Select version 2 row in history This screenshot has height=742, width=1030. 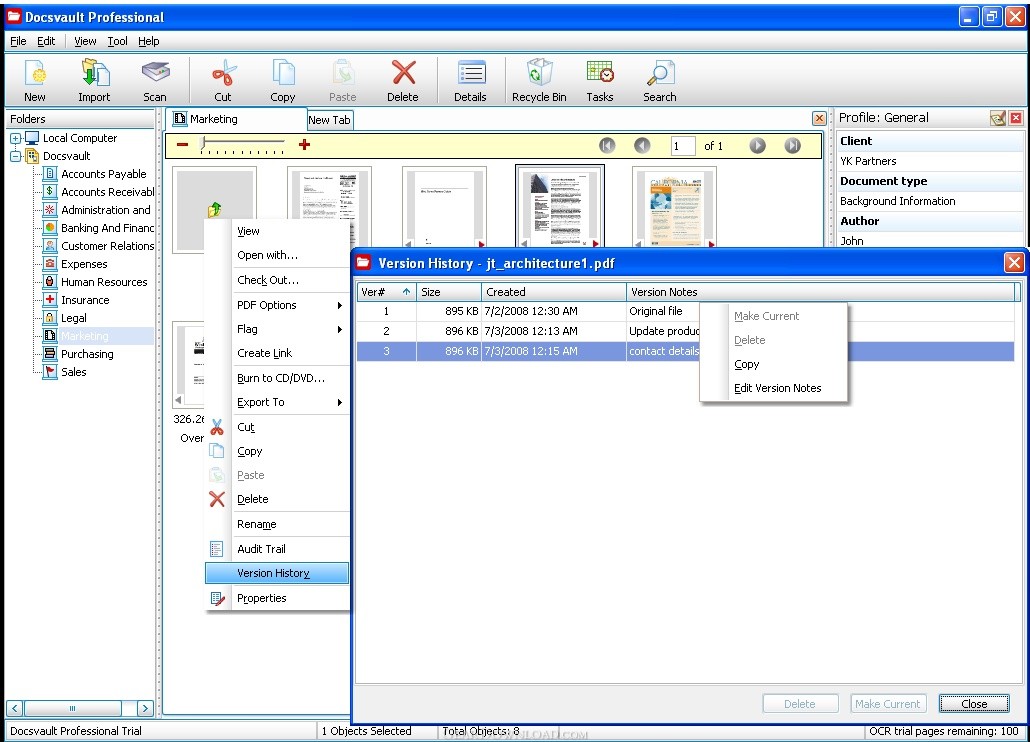click(686, 331)
